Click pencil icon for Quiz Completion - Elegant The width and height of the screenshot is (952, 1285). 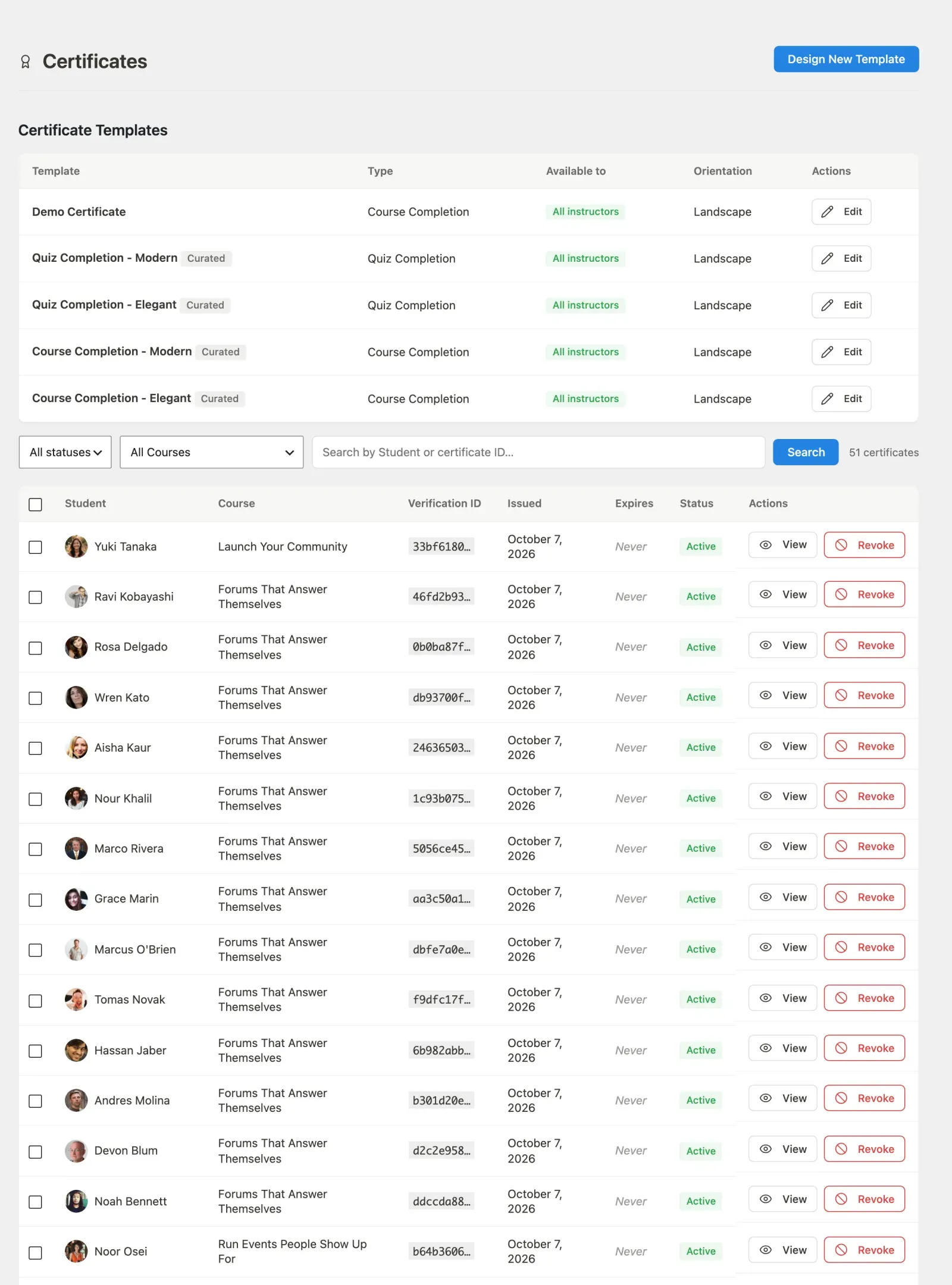[x=827, y=305]
